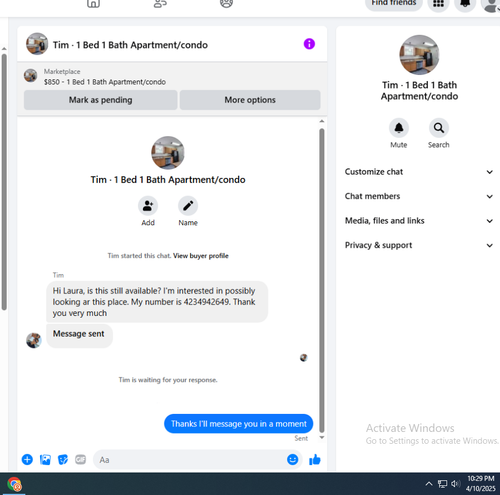Screen dimensions: 500x495
Task: Click Find friends button
Action: pos(394,3)
